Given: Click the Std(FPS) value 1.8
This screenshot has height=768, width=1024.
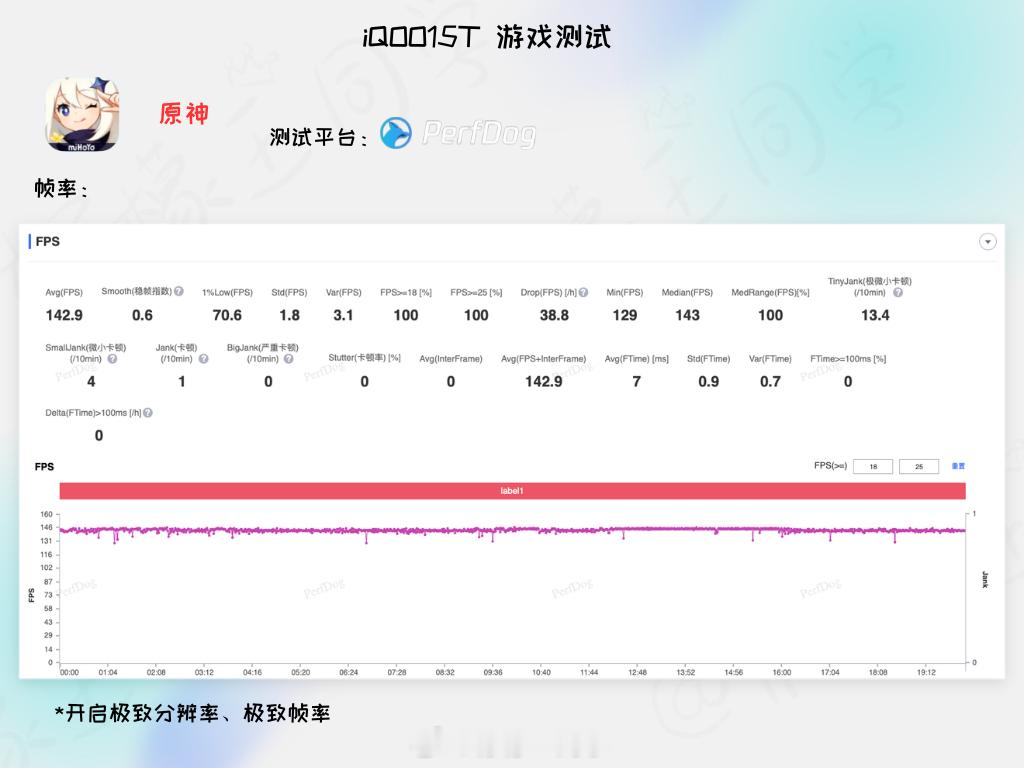Looking at the screenshot, I should point(289,315).
